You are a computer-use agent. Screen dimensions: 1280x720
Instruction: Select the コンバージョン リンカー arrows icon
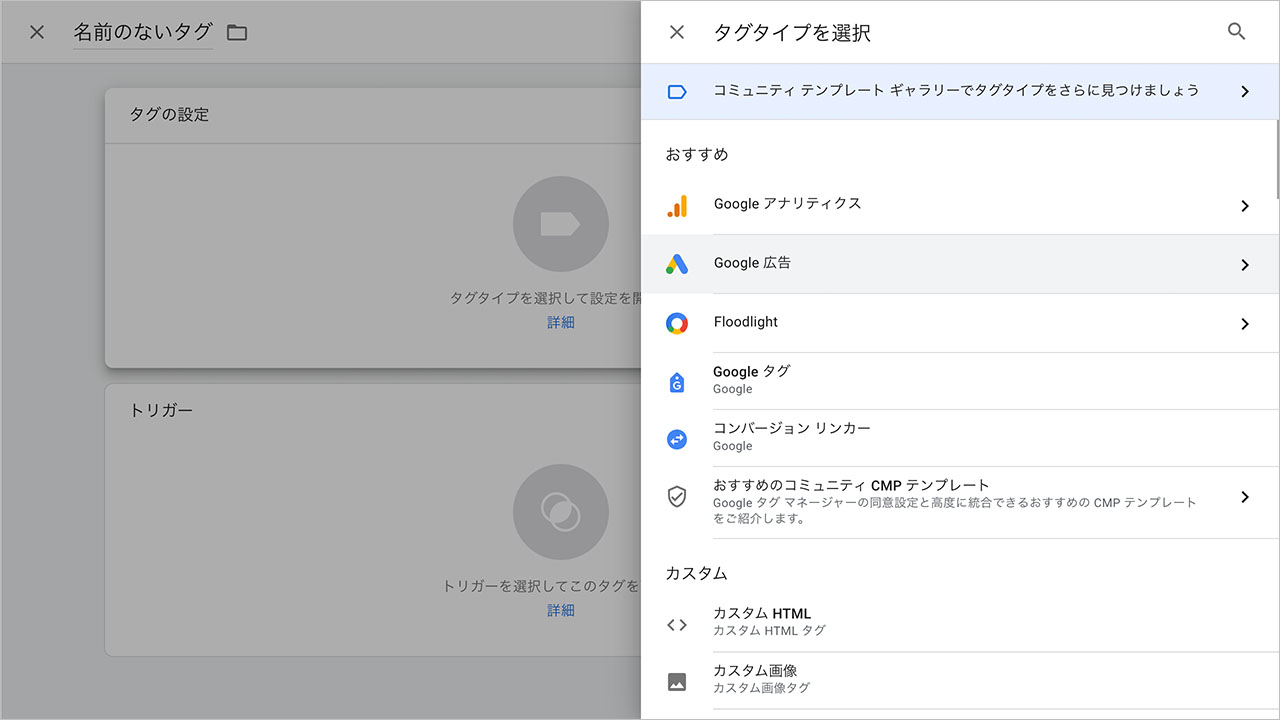coord(678,438)
